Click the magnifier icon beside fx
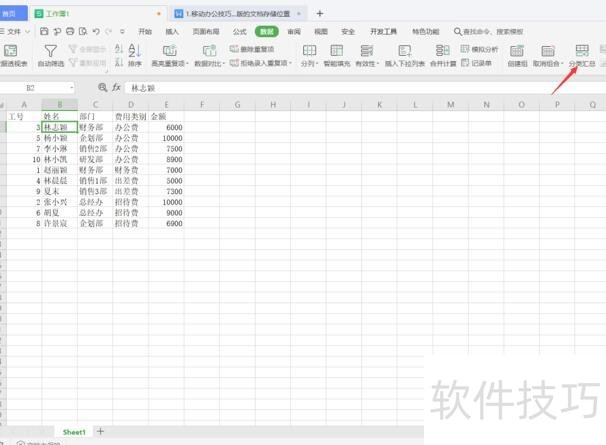 (102, 87)
